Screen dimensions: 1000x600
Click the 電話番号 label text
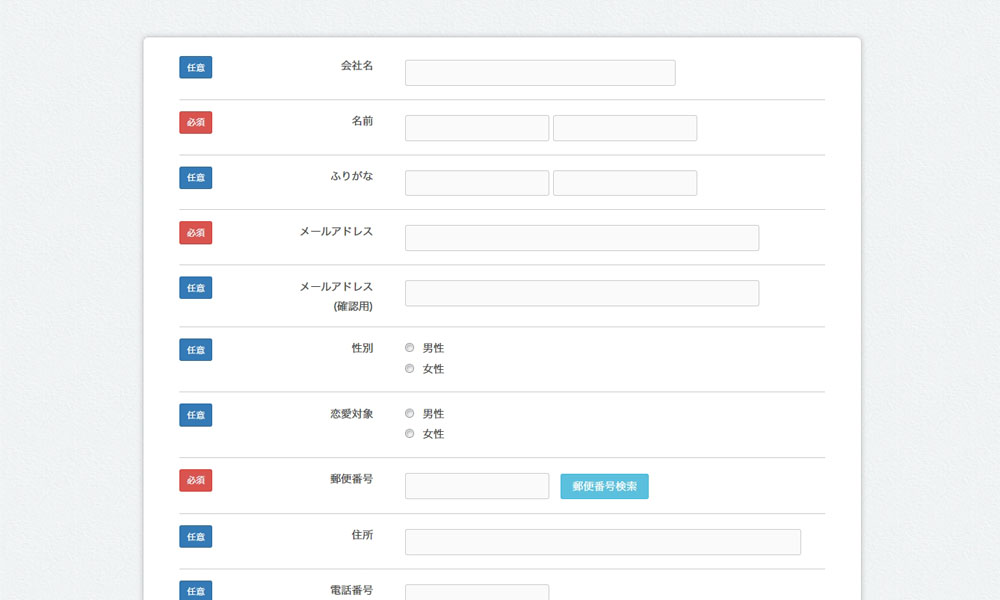point(352,590)
